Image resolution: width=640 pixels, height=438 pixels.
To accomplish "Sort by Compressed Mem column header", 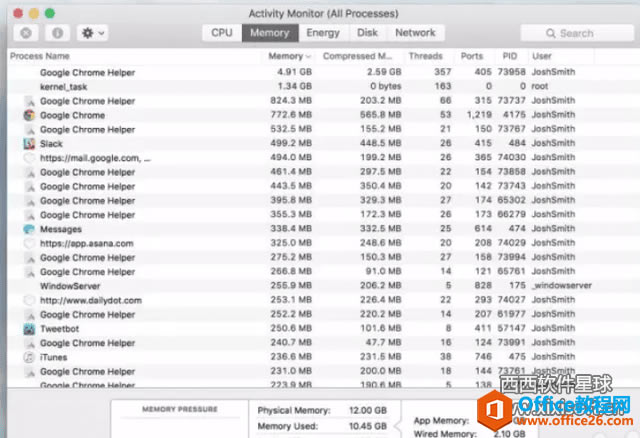I will (357, 56).
